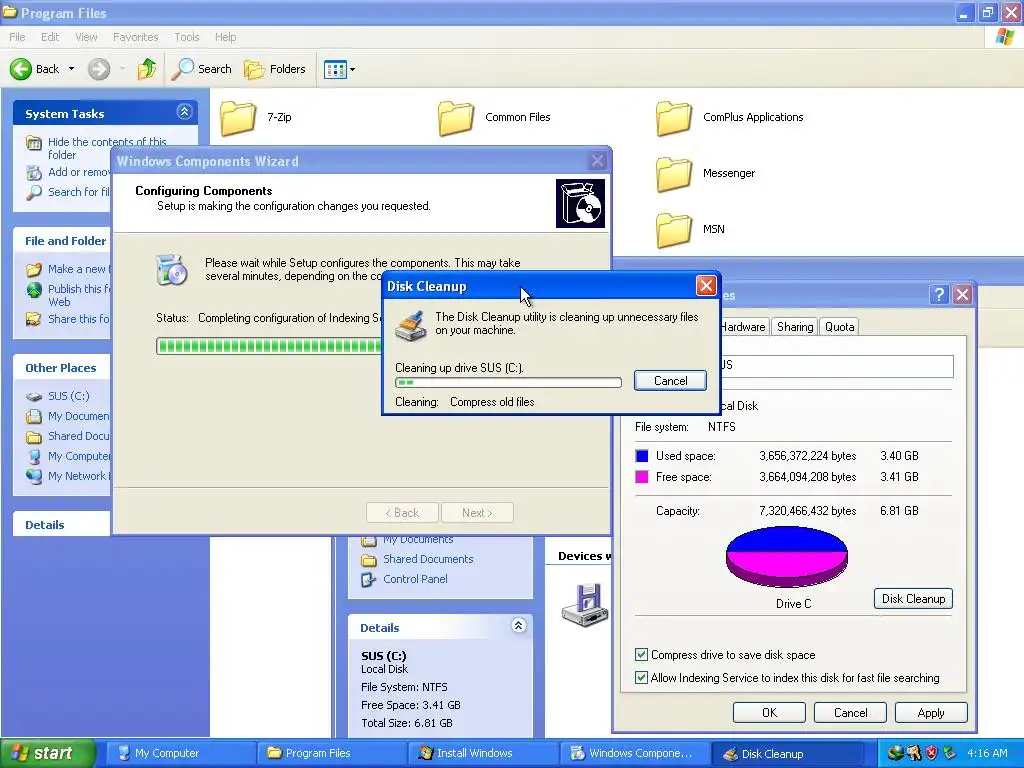Image resolution: width=1024 pixels, height=768 pixels.
Task: Click the Properties dialog help question icon
Action: point(938,295)
